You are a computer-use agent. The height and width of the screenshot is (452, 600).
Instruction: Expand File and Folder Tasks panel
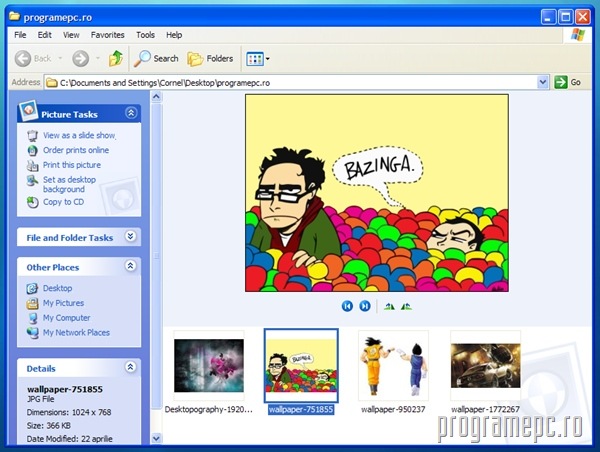tap(130, 236)
